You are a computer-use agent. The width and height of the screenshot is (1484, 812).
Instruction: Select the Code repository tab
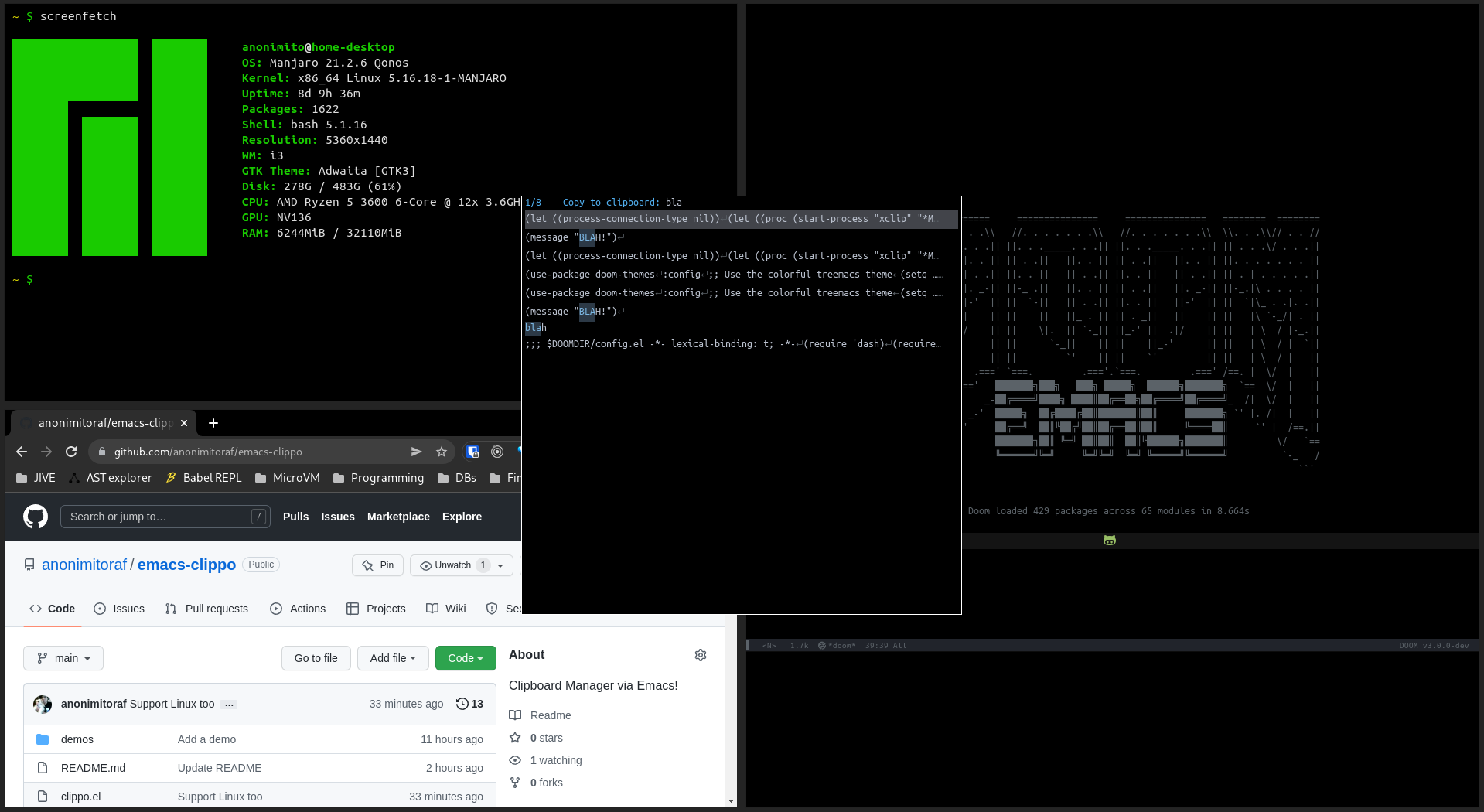53,609
